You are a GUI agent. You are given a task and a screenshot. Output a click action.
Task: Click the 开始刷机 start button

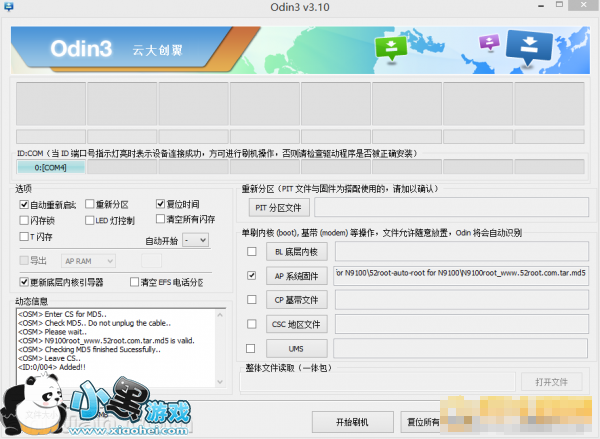352,422
